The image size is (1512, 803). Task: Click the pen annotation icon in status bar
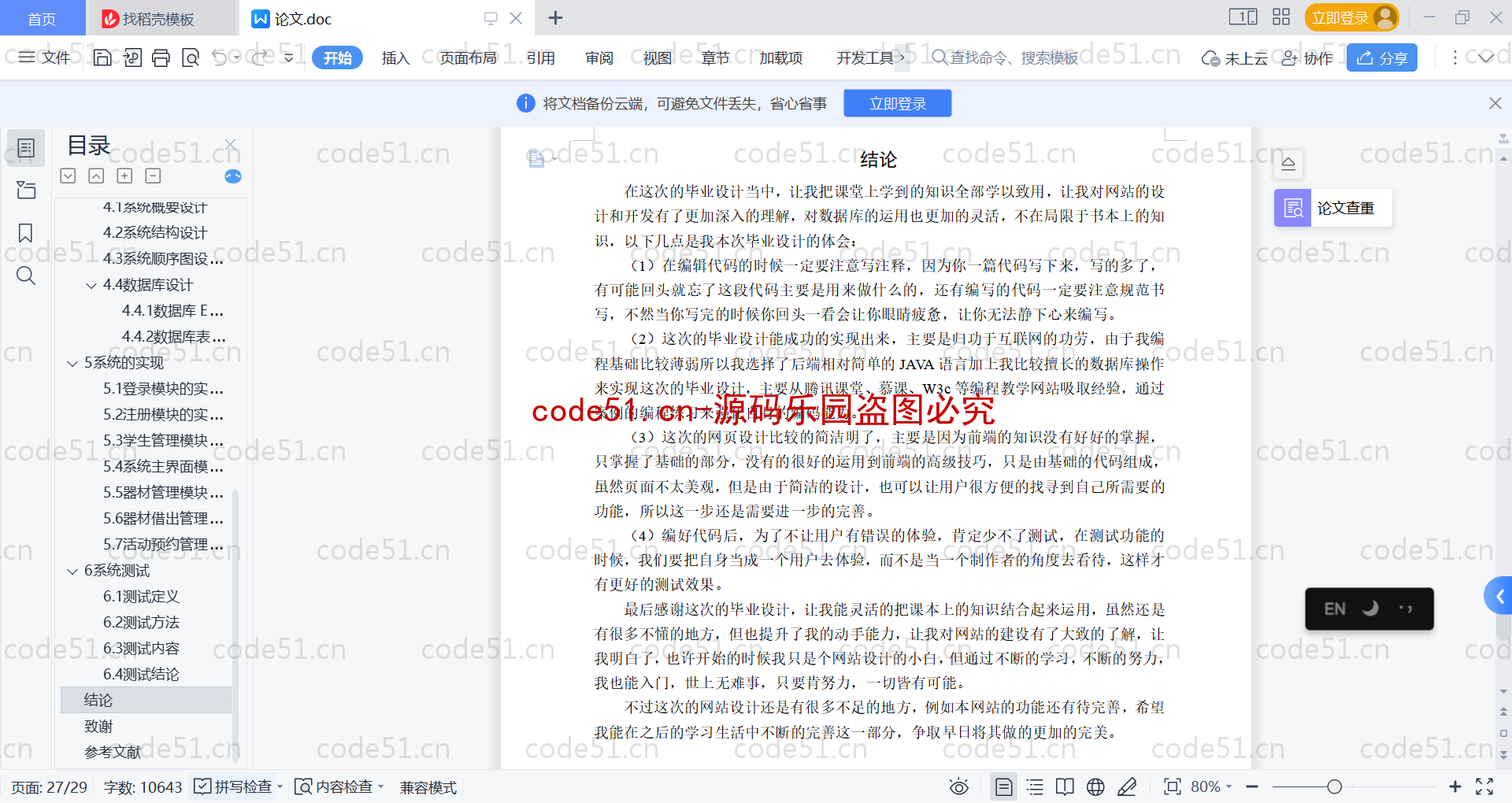[1127, 786]
